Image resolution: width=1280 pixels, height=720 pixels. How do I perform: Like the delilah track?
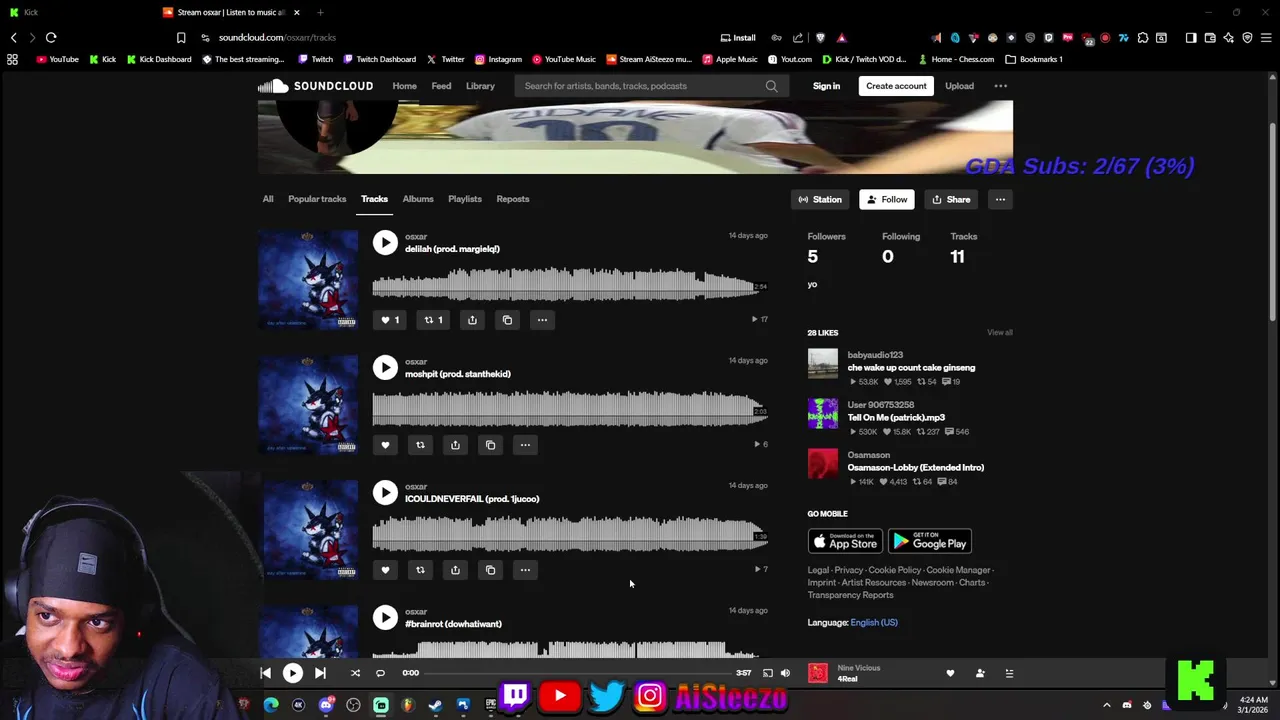click(x=390, y=320)
